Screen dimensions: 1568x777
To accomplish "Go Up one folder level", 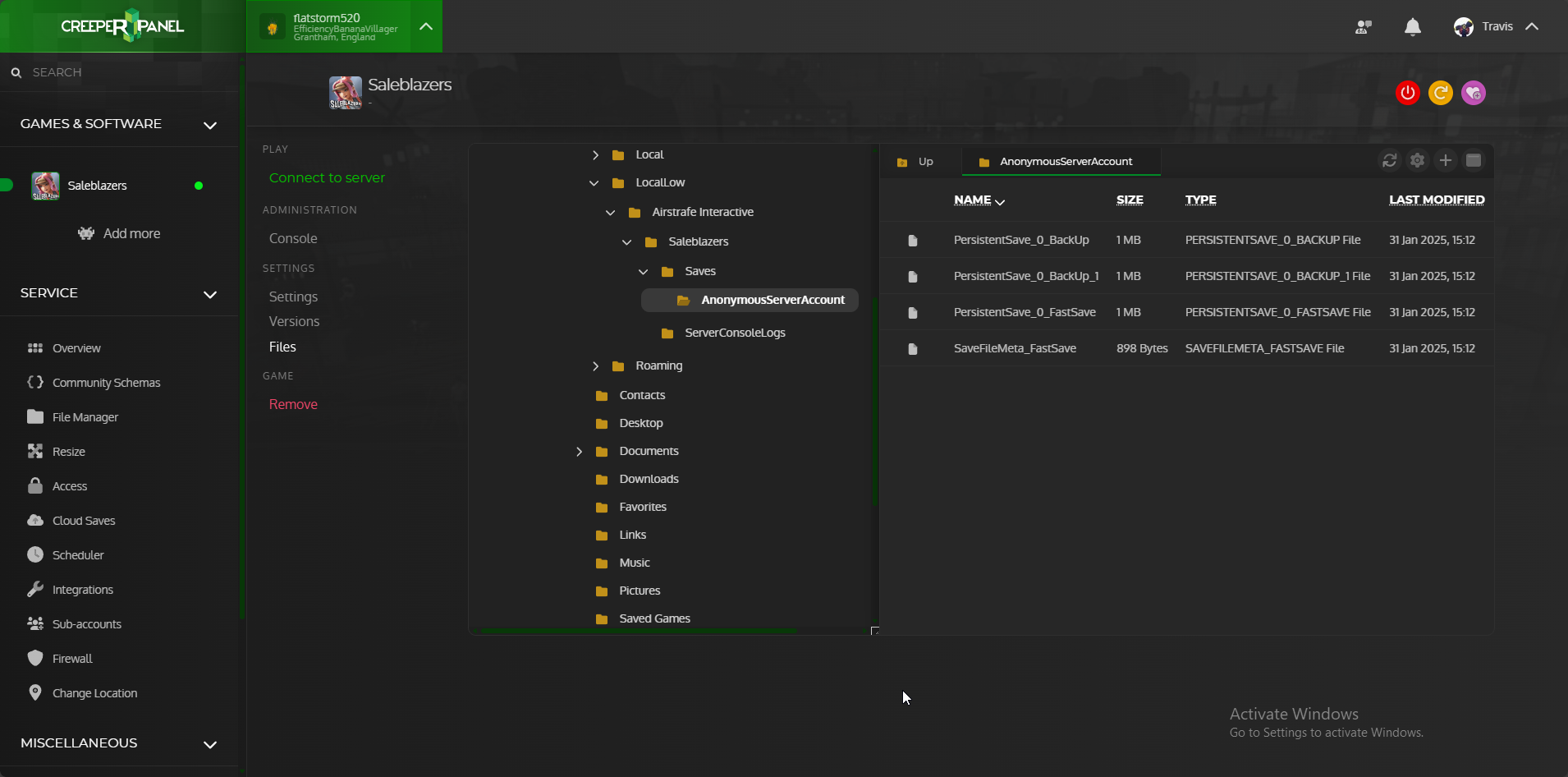I will click(915, 161).
